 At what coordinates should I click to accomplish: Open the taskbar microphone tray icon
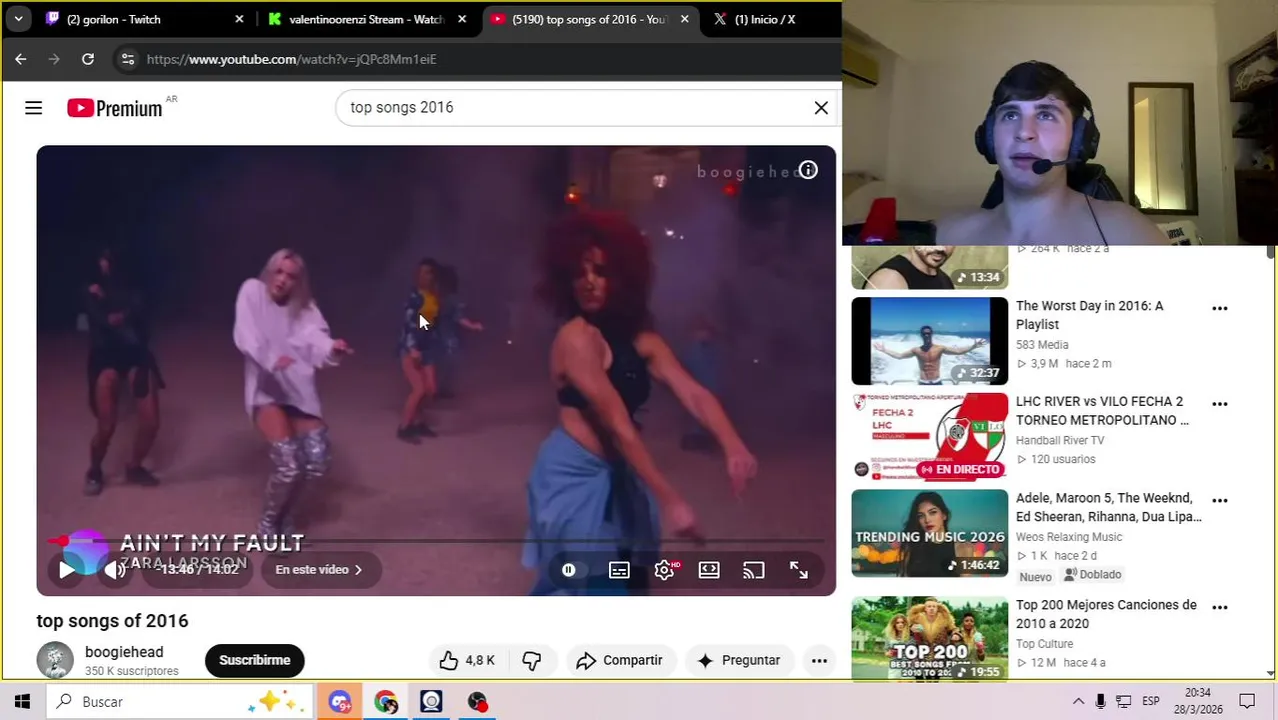[x=1101, y=702]
